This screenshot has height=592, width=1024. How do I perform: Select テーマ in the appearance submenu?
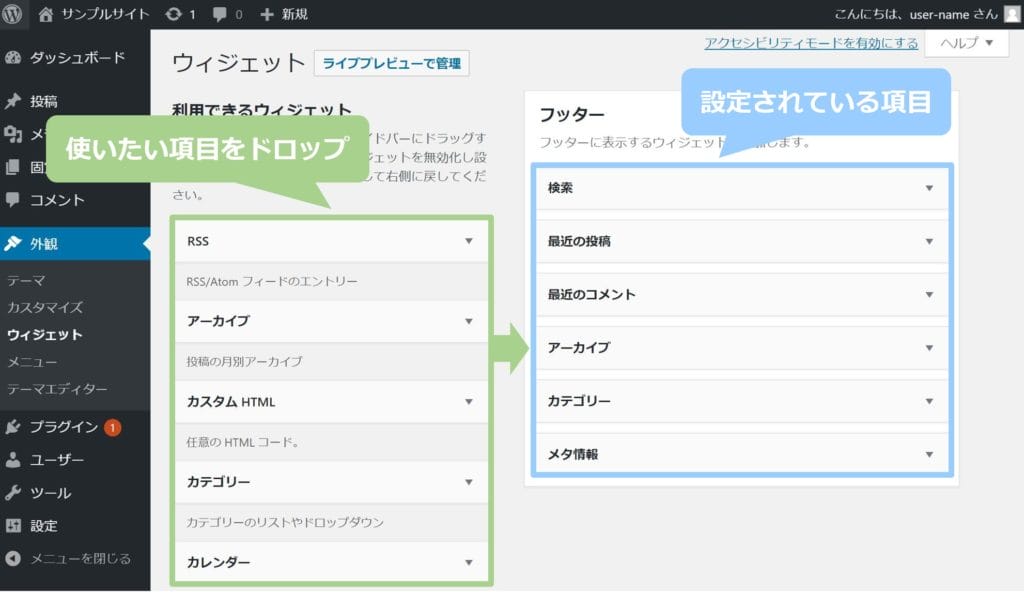pos(26,281)
